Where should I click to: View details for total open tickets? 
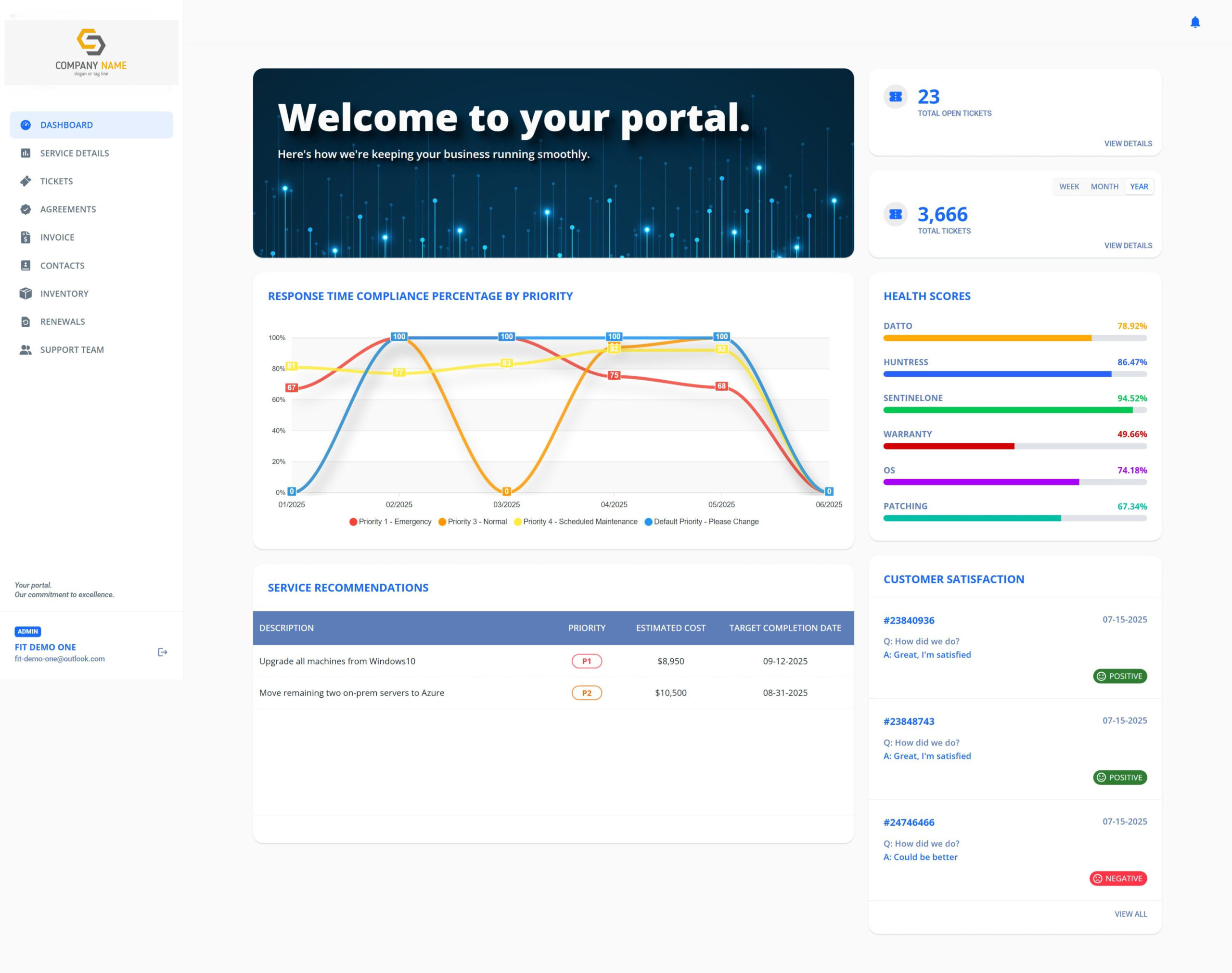click(x=1127, y=143)
